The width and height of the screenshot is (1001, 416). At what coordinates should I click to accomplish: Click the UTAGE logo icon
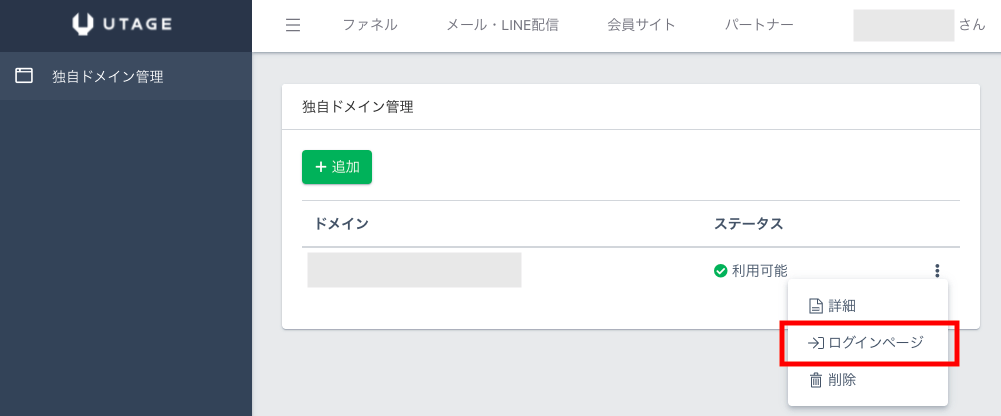pyautogui.click(x=85, y=25)
